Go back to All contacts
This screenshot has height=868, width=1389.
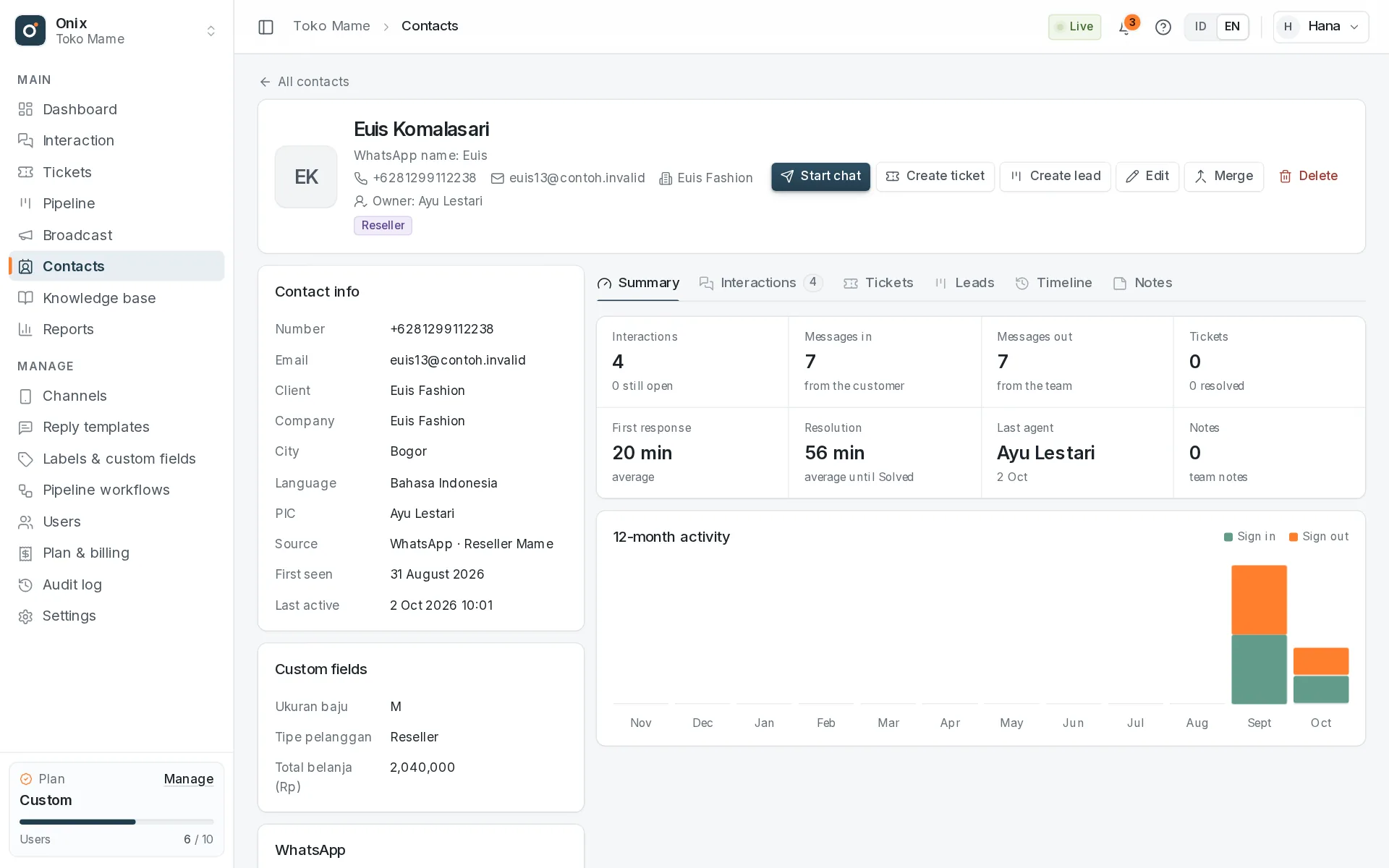(304, 82)
